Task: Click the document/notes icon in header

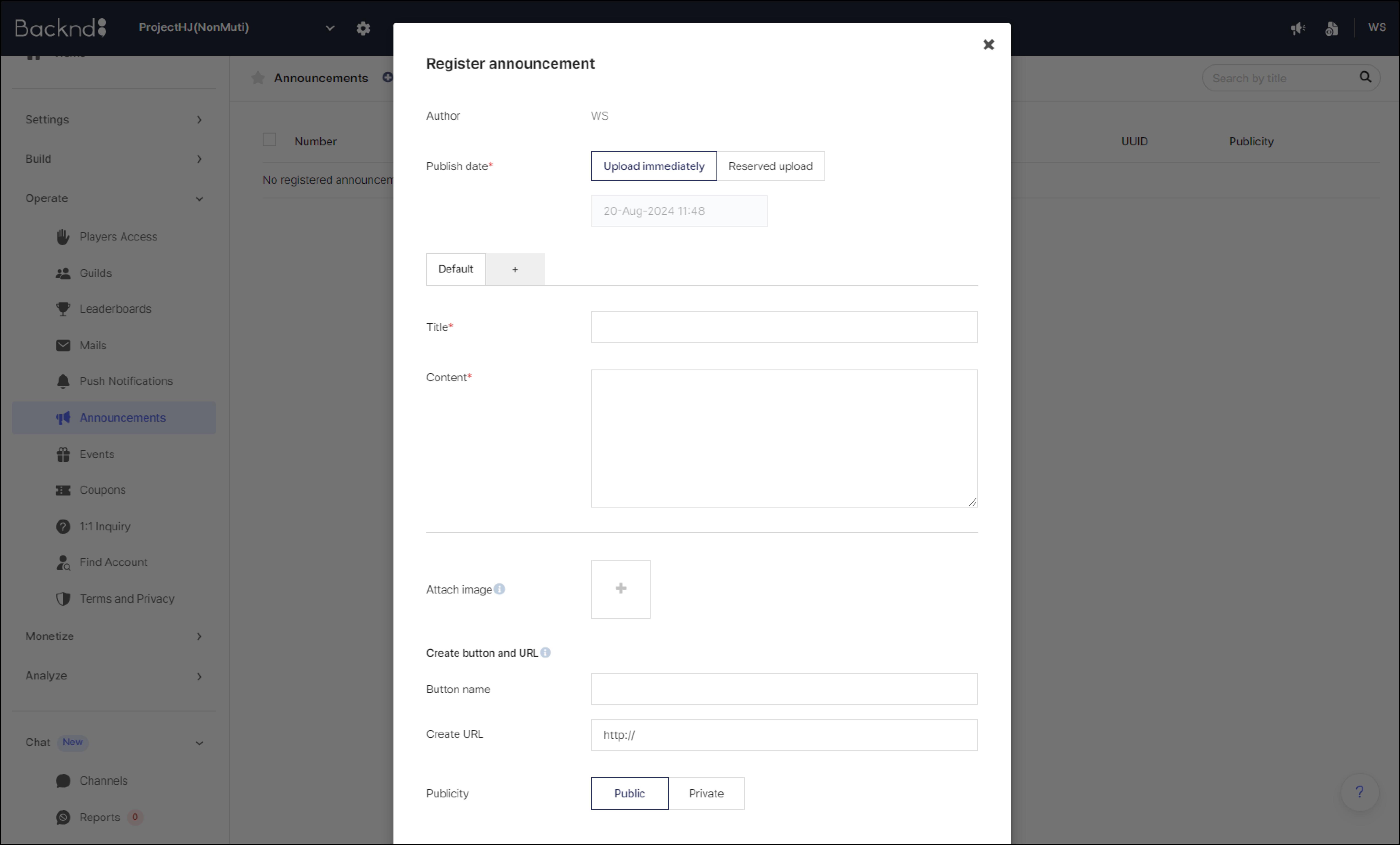Action: (1331, 28)
